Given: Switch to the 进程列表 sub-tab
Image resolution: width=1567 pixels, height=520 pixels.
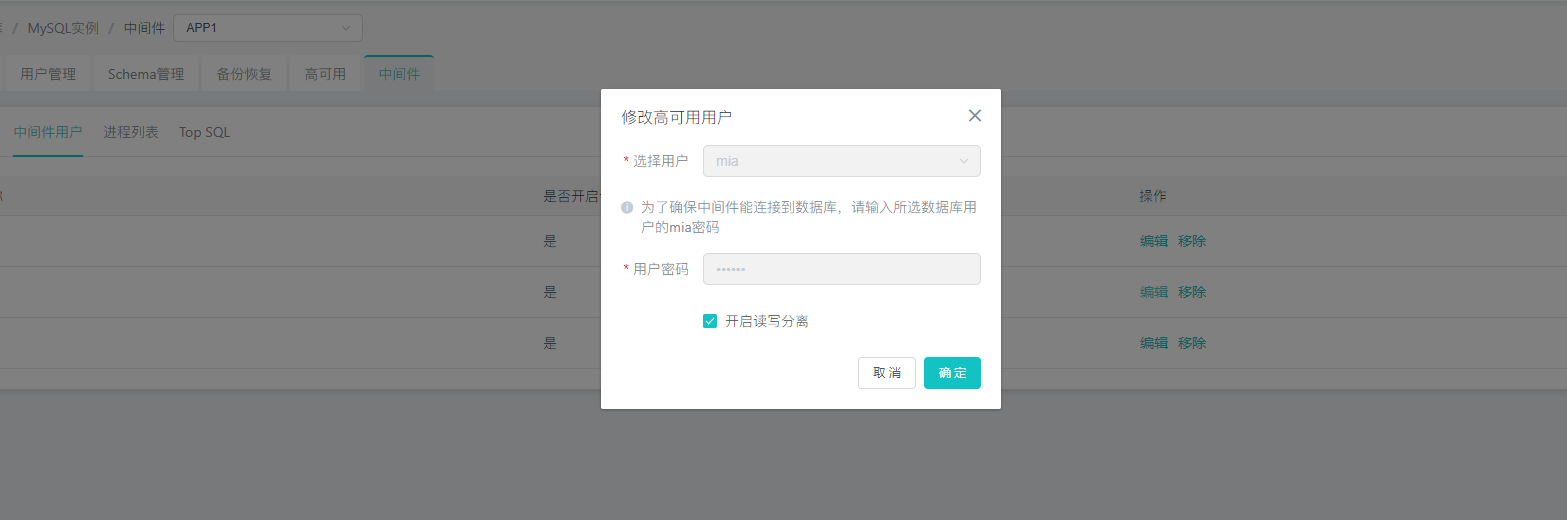Looking at the screenshot, I should (131, 132).
